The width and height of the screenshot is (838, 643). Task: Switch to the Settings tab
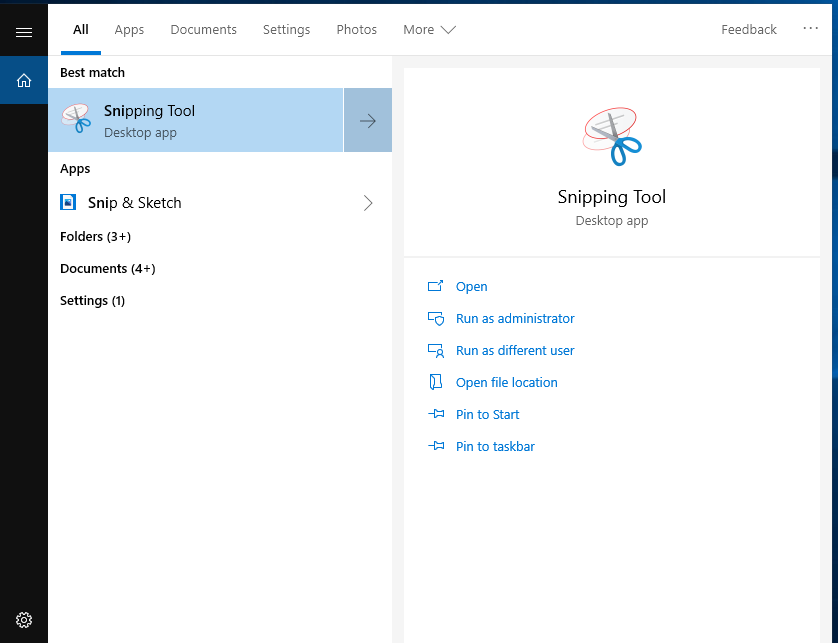pos(286,29)
